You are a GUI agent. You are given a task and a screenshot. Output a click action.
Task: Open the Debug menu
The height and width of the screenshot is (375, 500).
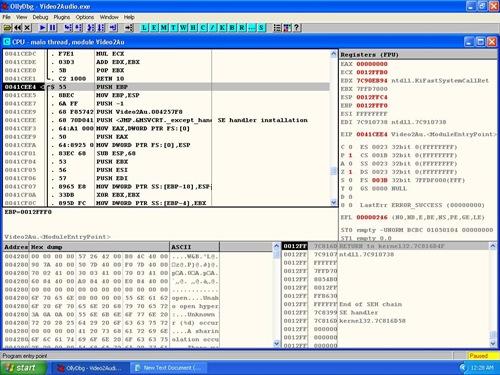40,17
